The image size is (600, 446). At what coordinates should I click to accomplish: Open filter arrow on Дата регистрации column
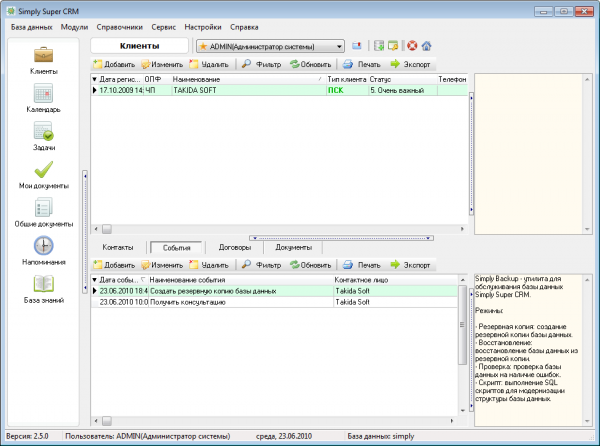(x=95, y=78)
